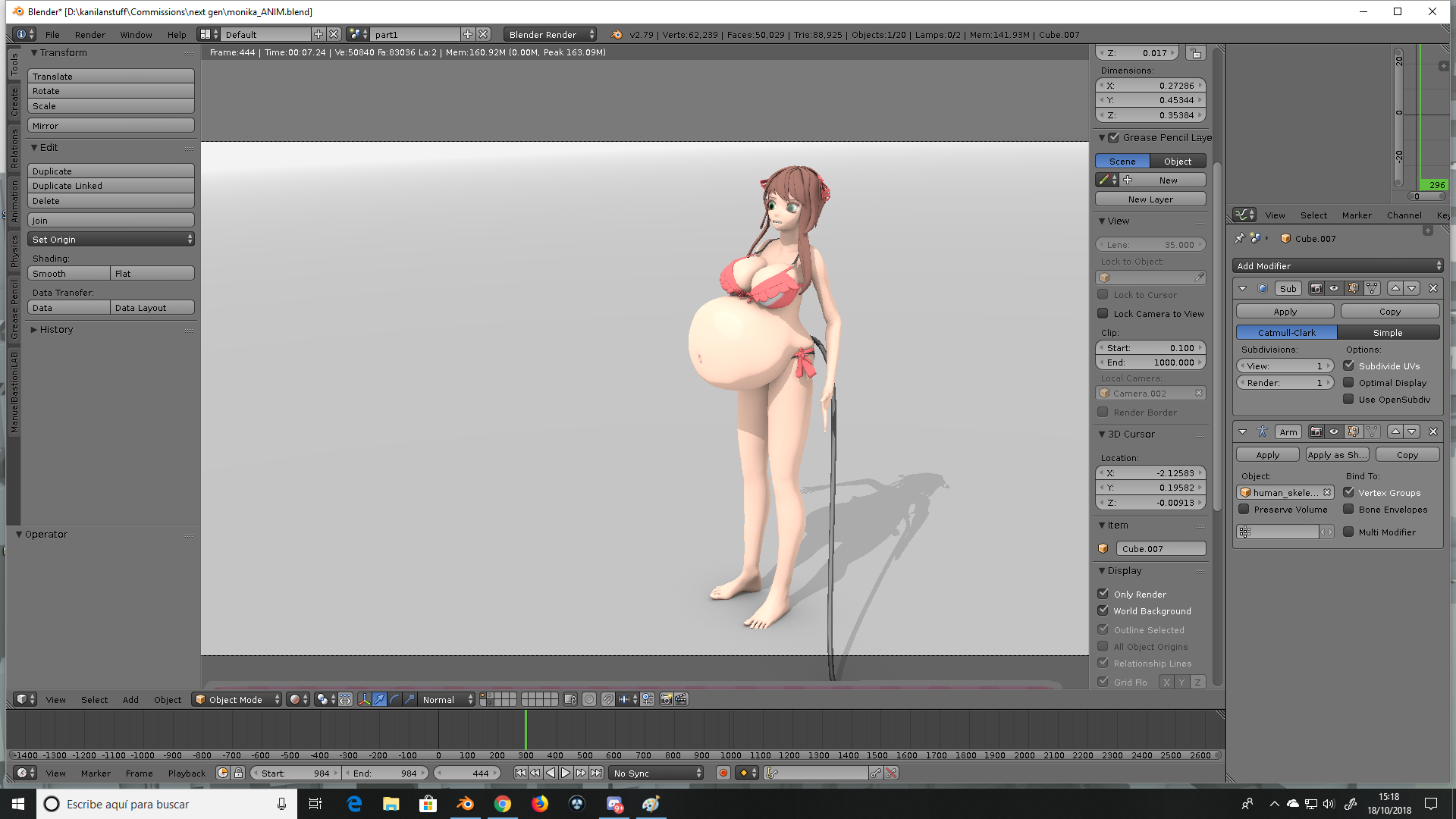Open the Render menu
Image resolution: width=1456 pixels, height=819 pixels.
click(x=90, y=34)
